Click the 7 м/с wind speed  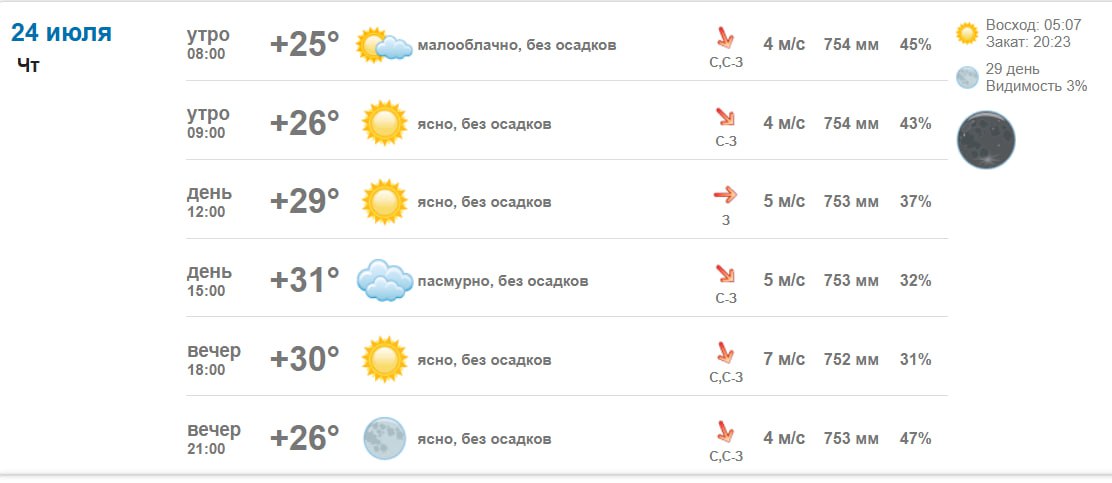coord(784,360)
